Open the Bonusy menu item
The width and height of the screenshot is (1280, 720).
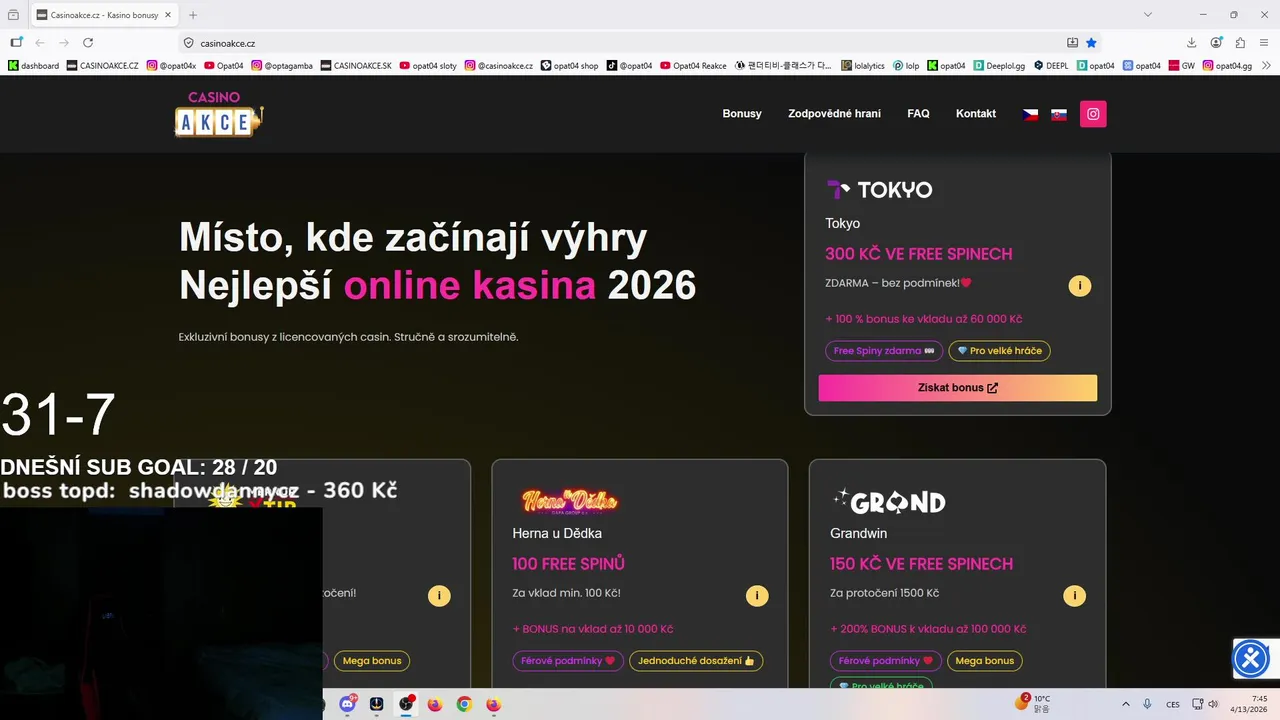click(742, 114)
